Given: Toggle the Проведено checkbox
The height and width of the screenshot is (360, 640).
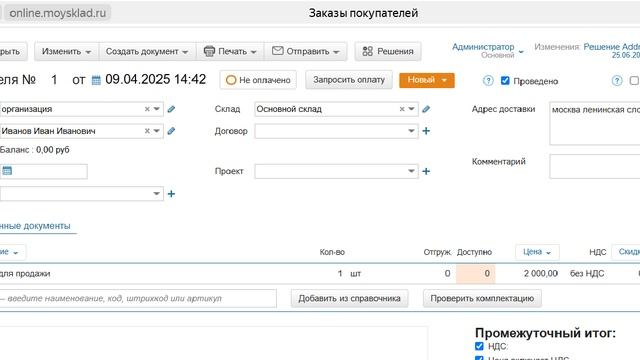Looking at the screenshot, I should tap(505, 80).
